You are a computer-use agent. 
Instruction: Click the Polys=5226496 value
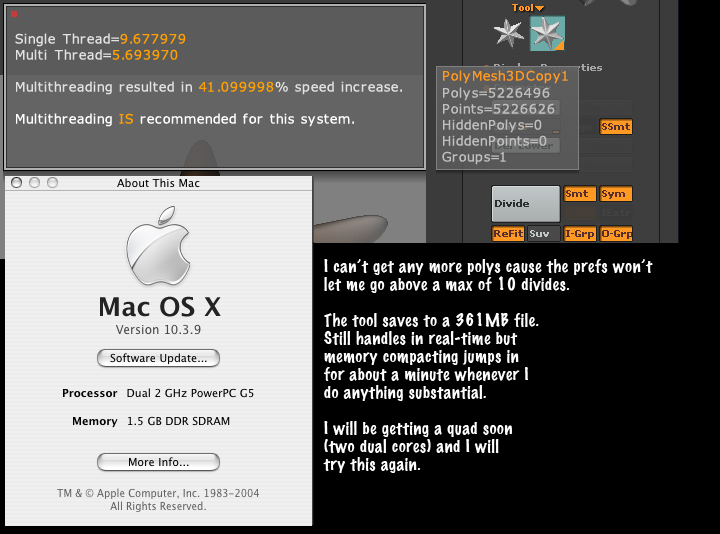[496, 93]
